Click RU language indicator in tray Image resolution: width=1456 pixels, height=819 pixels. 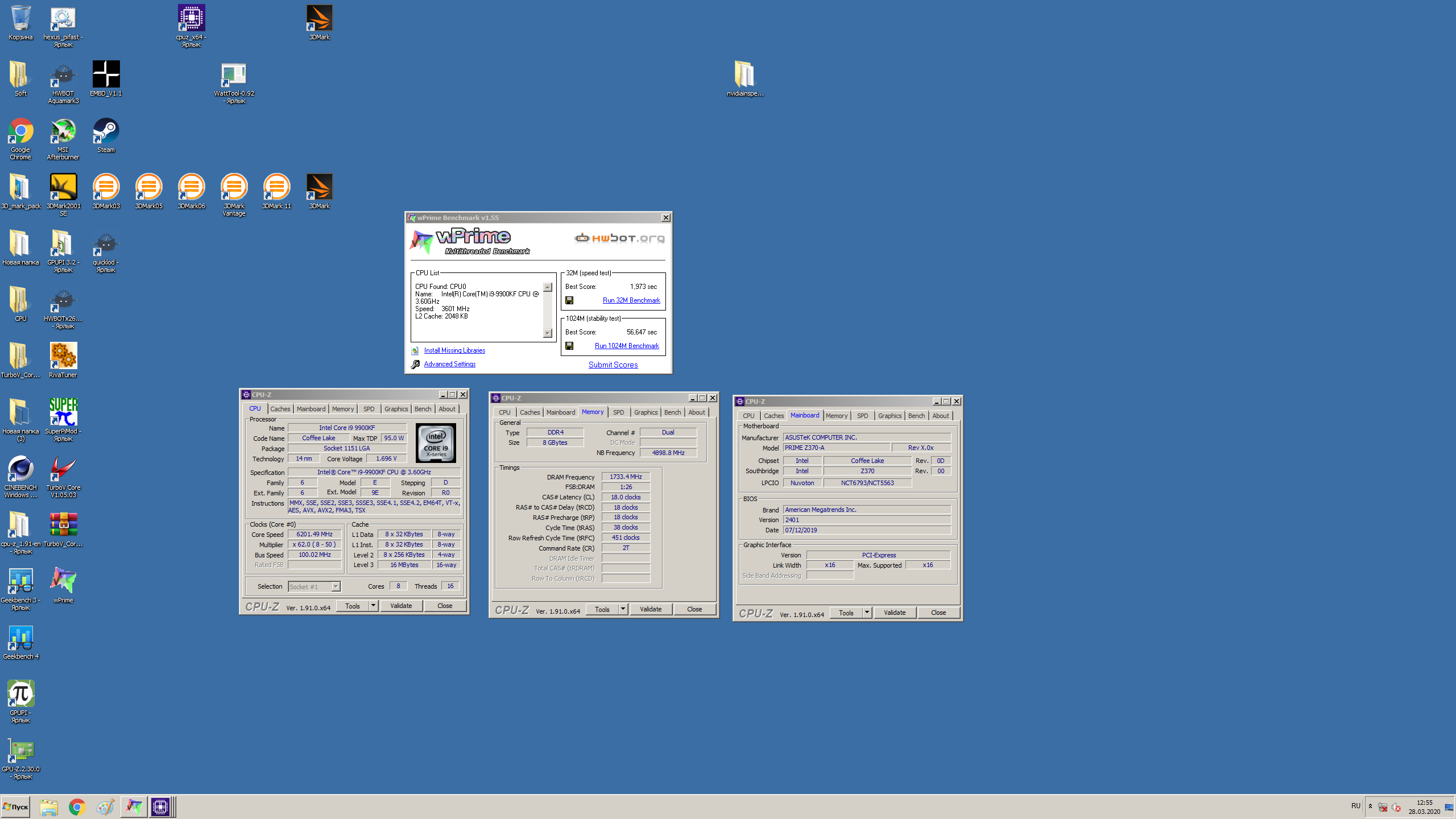pyautogui.click(x=1356, y=806)
